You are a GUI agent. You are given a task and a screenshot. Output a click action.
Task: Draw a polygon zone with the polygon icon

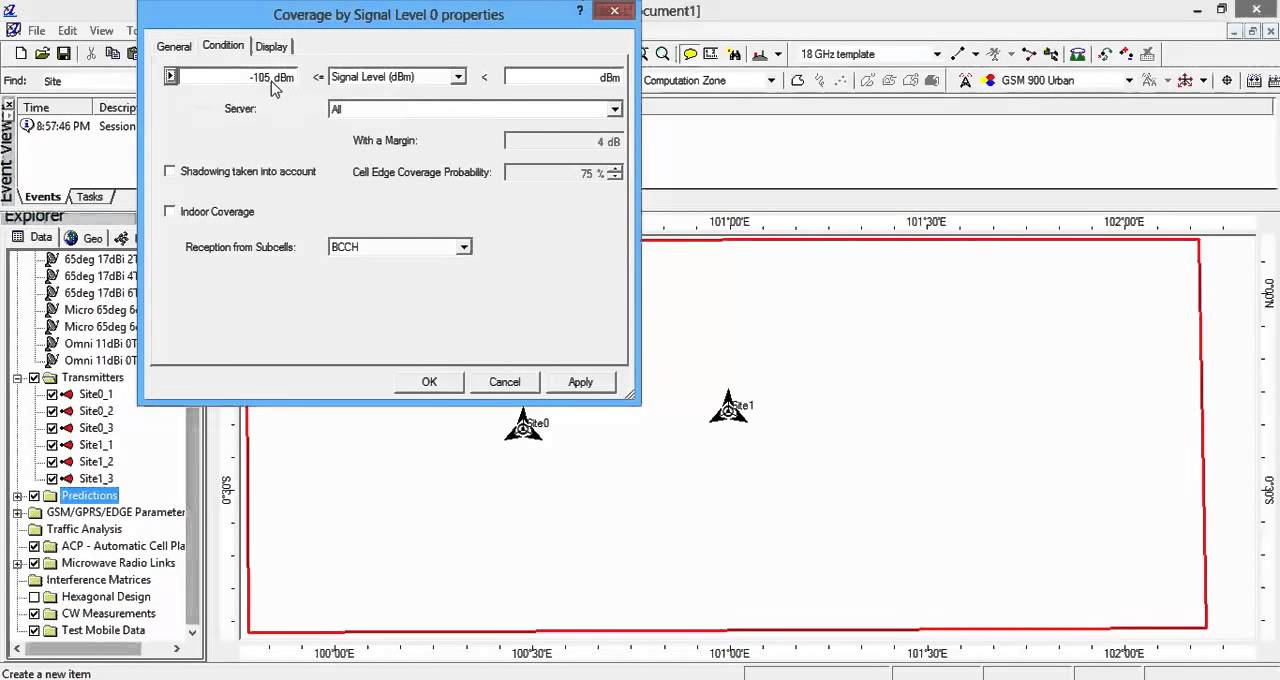pos(797,80)
